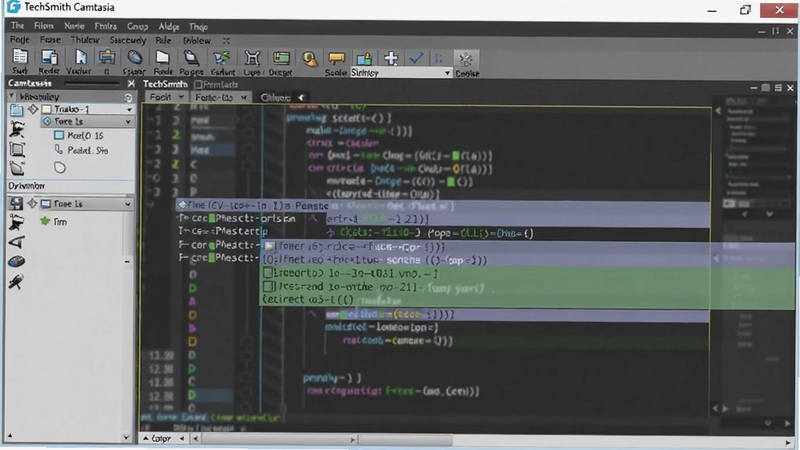800x450 pixels.
Task: Open the Rule menu in the second menu row
Action: [163, 40]
